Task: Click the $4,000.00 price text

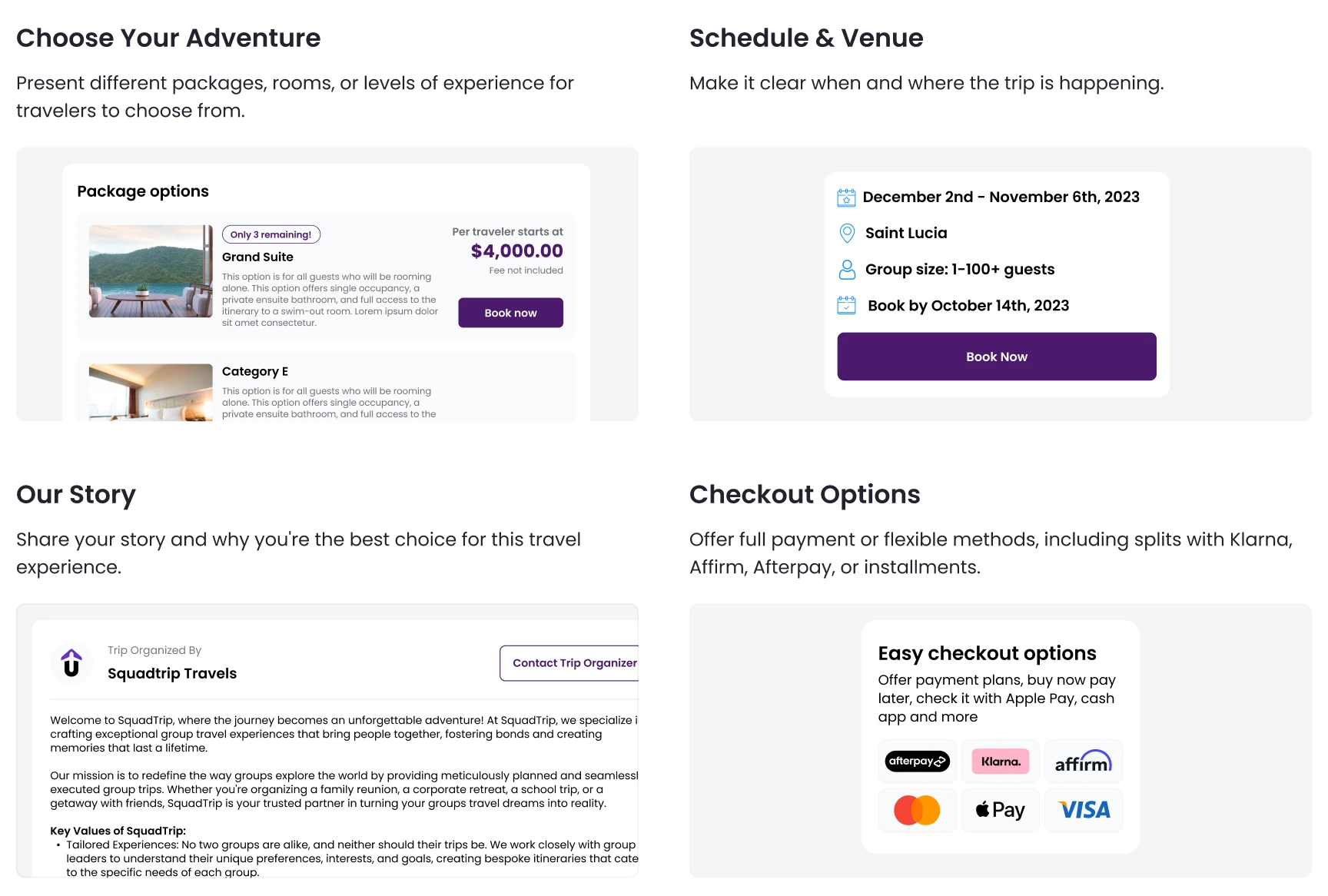Action: pyautogui.click(x=516, y=251)
